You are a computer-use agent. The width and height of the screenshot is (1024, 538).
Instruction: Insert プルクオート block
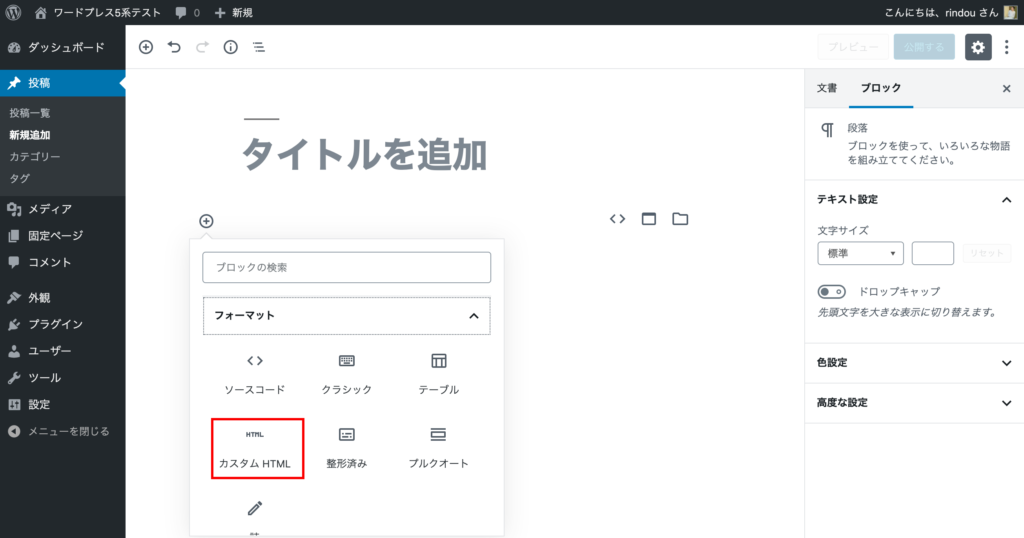pyautogui.click(x=439, y=449)
